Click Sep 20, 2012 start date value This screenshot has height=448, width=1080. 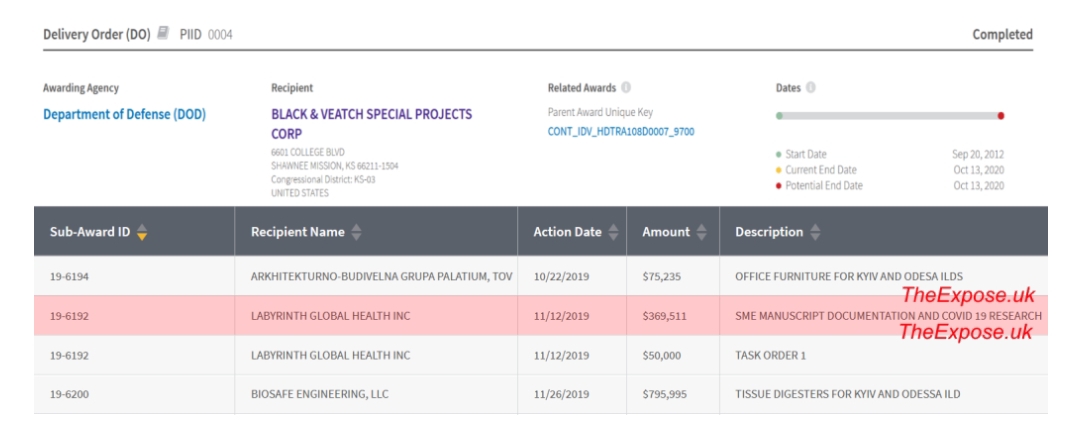point(978,154)
